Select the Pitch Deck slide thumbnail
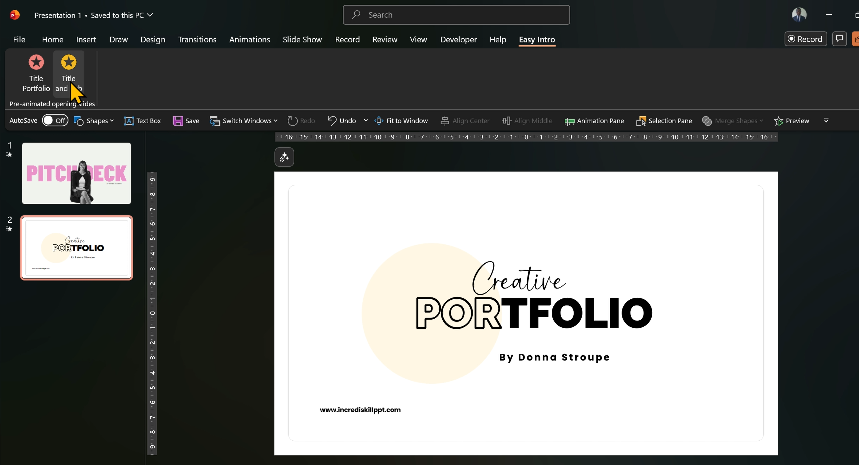The height and width of the screenshot is (465, 859). click(x=77, y=175)
